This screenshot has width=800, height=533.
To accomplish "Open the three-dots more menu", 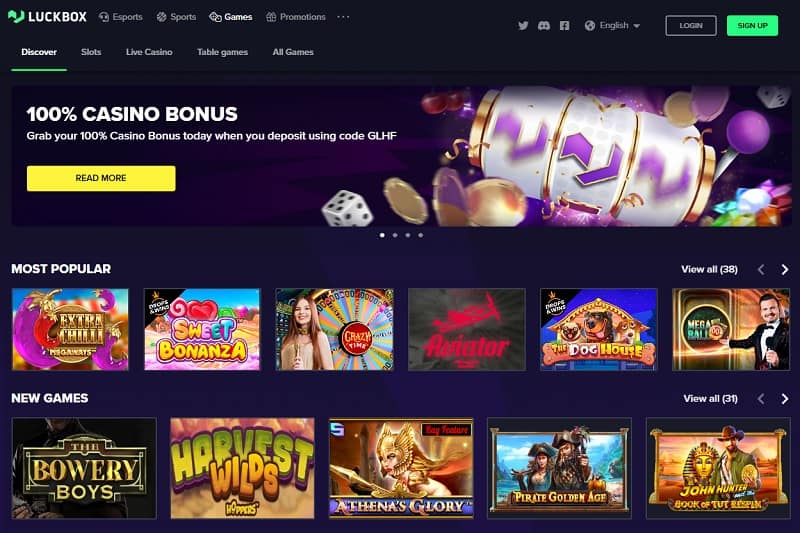I will (x=343, y=17).
